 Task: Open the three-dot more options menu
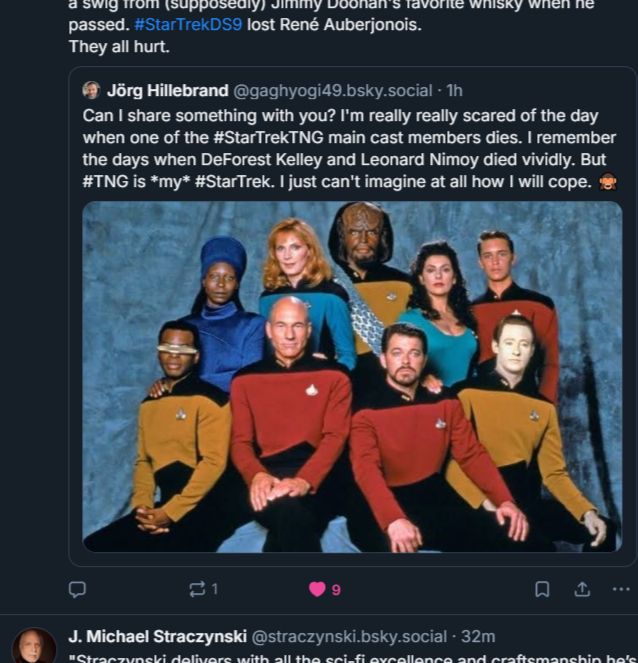click(x=621, y=589)
